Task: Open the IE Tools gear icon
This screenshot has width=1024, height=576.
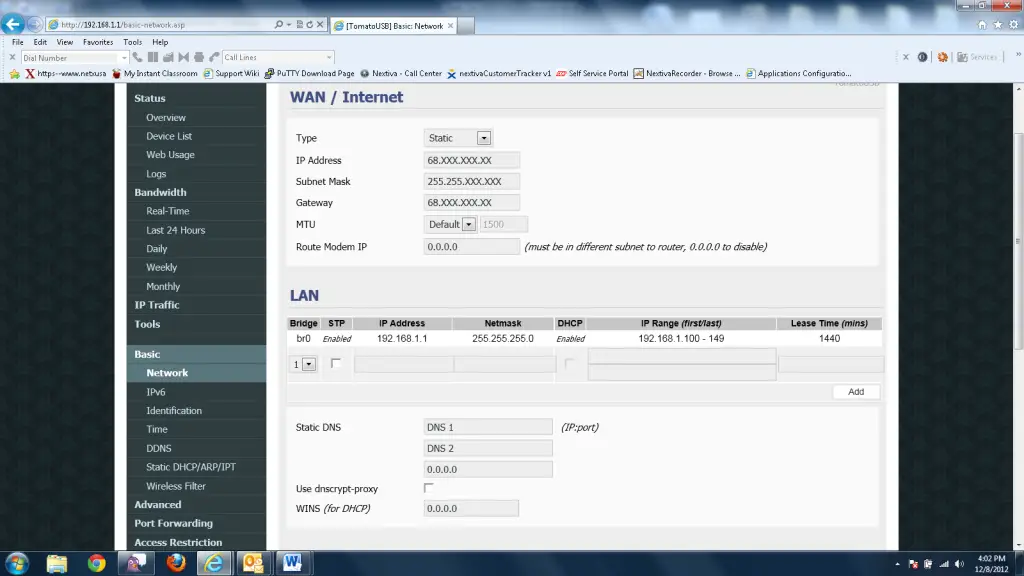Action: (x=1014, y=25)
